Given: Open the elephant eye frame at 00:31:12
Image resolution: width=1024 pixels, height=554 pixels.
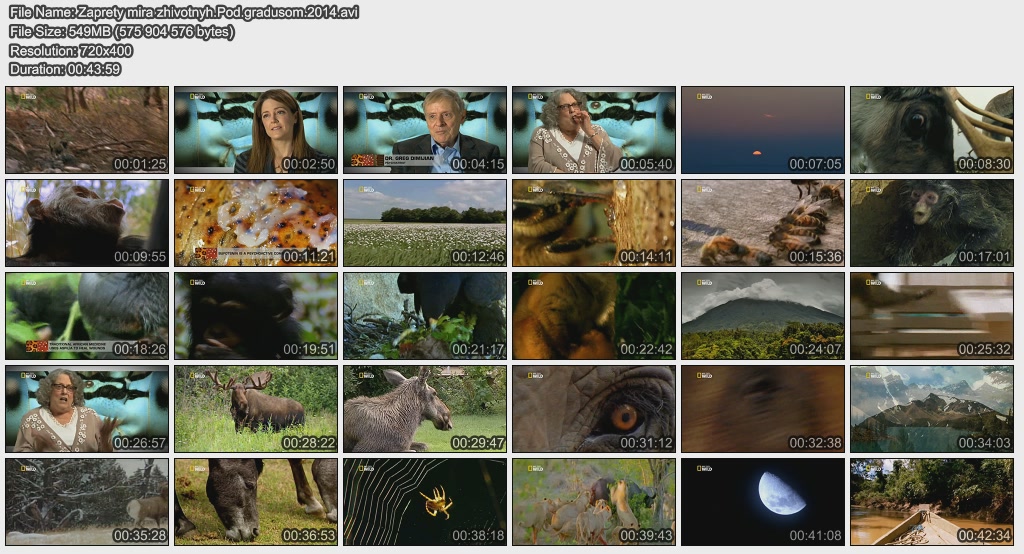Looking at the screenshot, I should [x=594, y=408].
